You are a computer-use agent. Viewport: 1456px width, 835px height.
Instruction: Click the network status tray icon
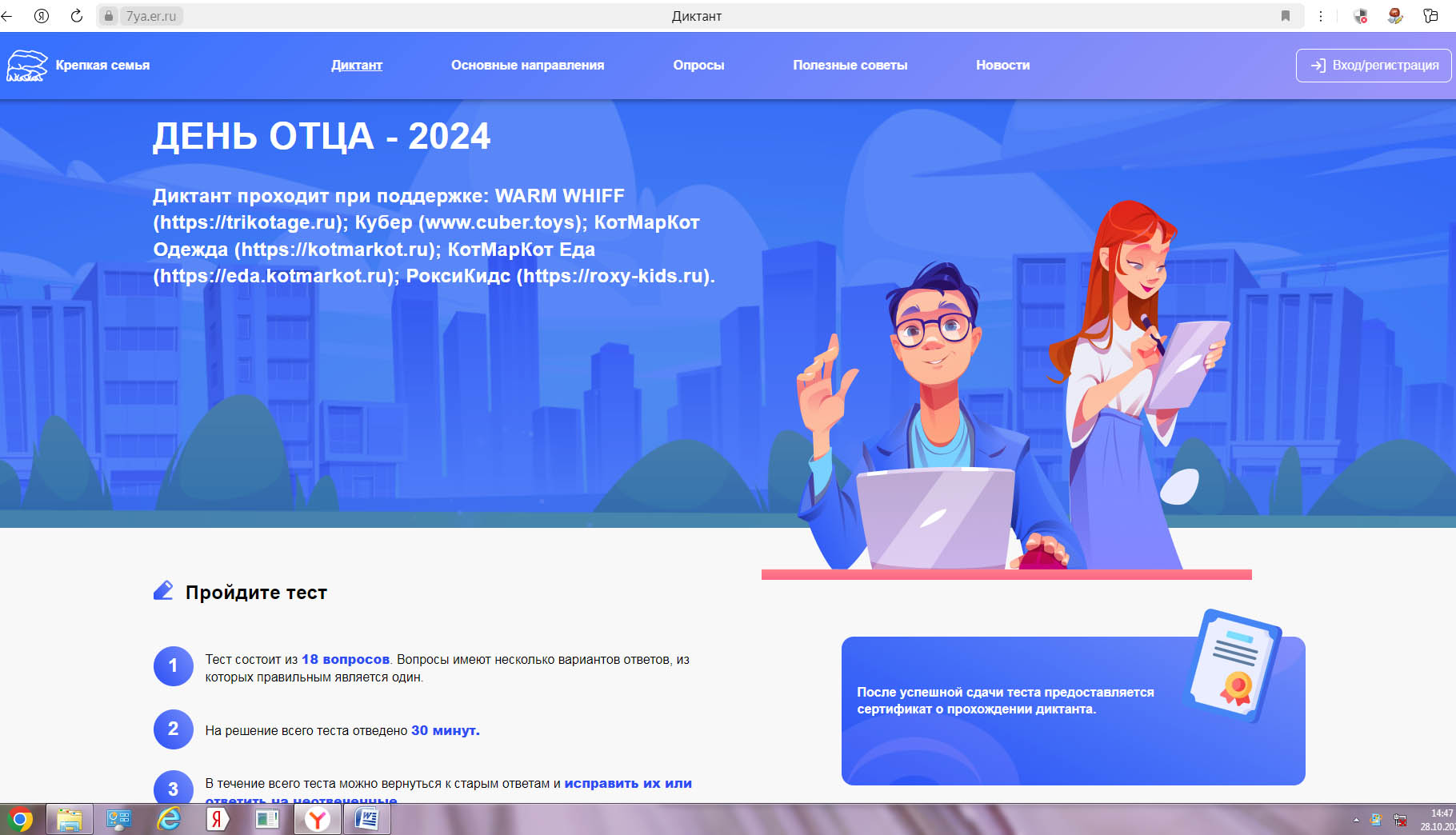point(1400,820)
